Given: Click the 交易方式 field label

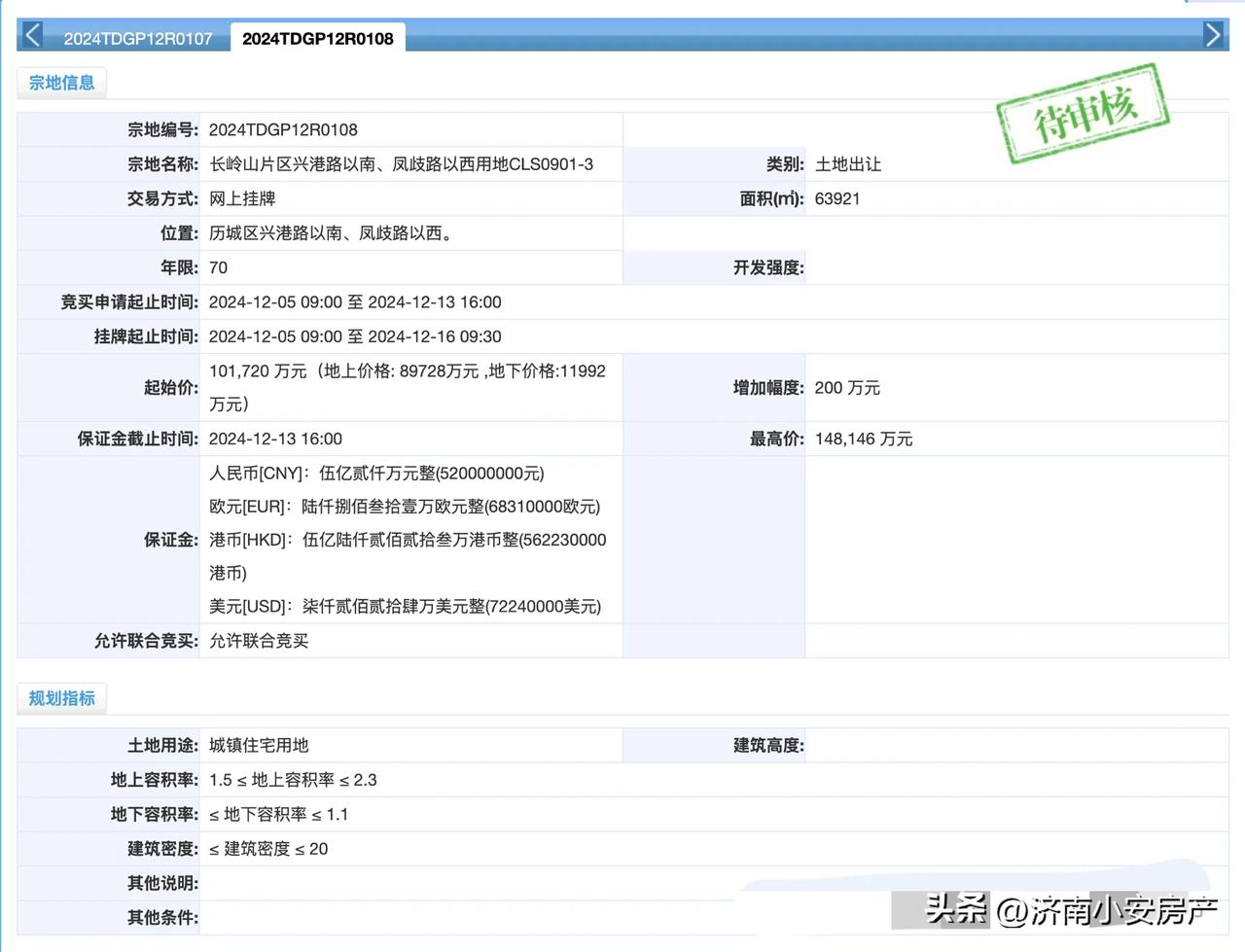Looking at the screenshot, I should [x=162, y=198].
